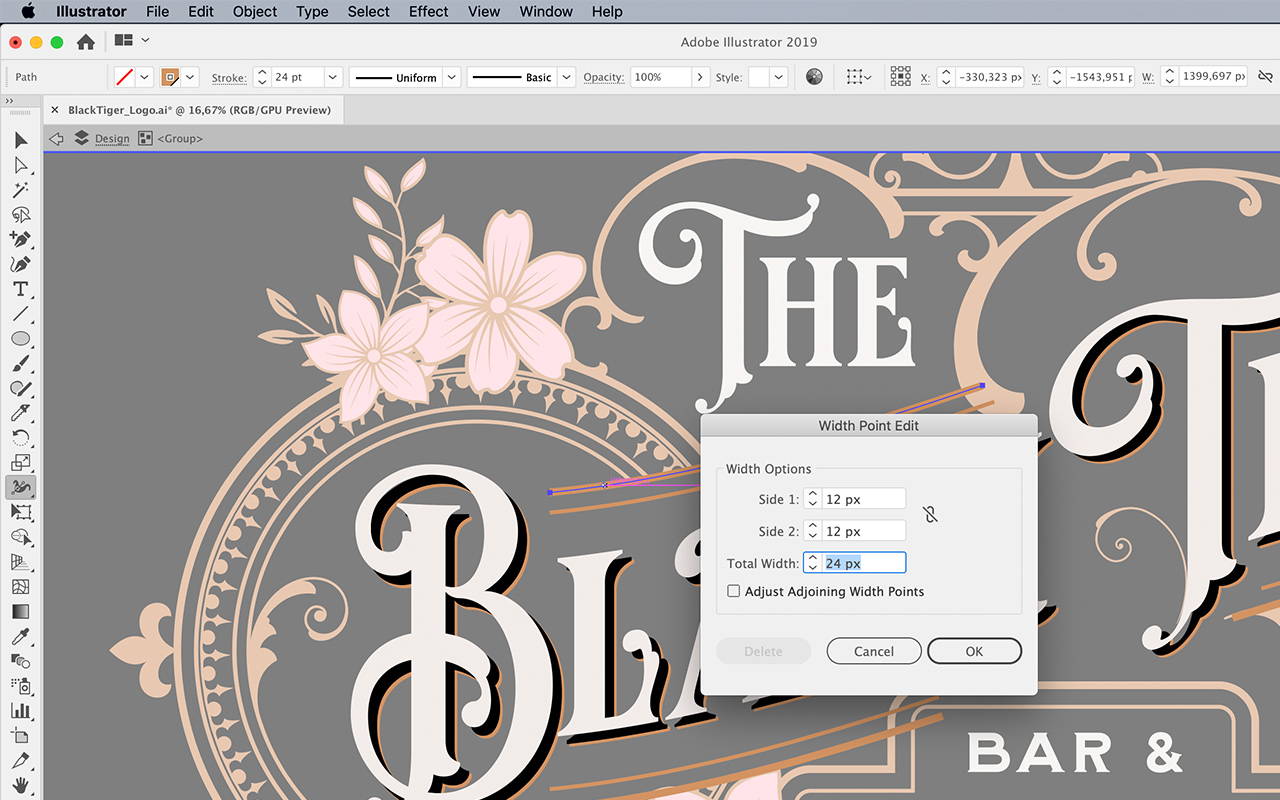Select the Free Transform tool
1280x800 pixels.
pyautogui.click(x=20, y=512)
